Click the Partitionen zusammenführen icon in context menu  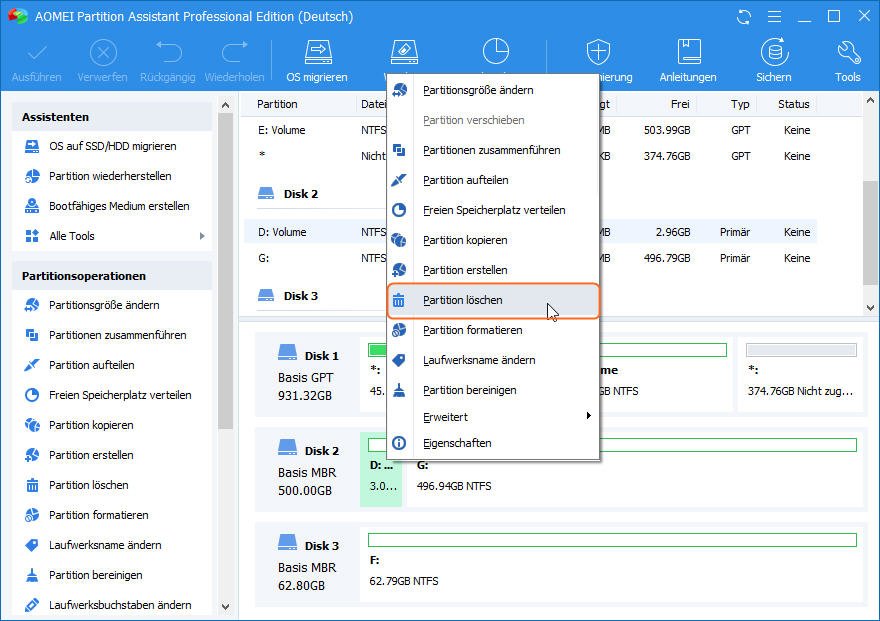click(398, 150)
